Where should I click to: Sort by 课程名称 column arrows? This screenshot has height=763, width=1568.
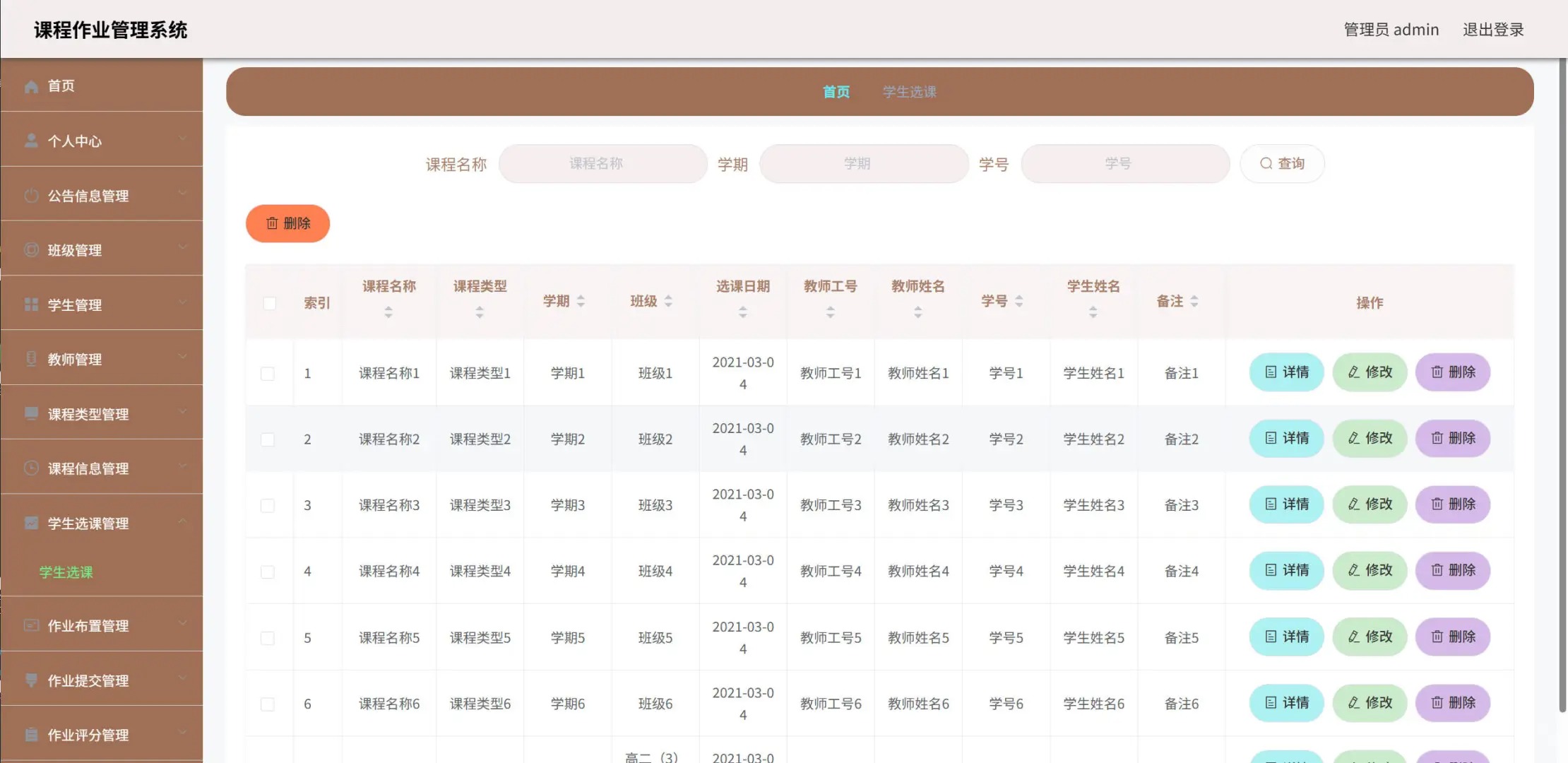click(x=388, y=312)
